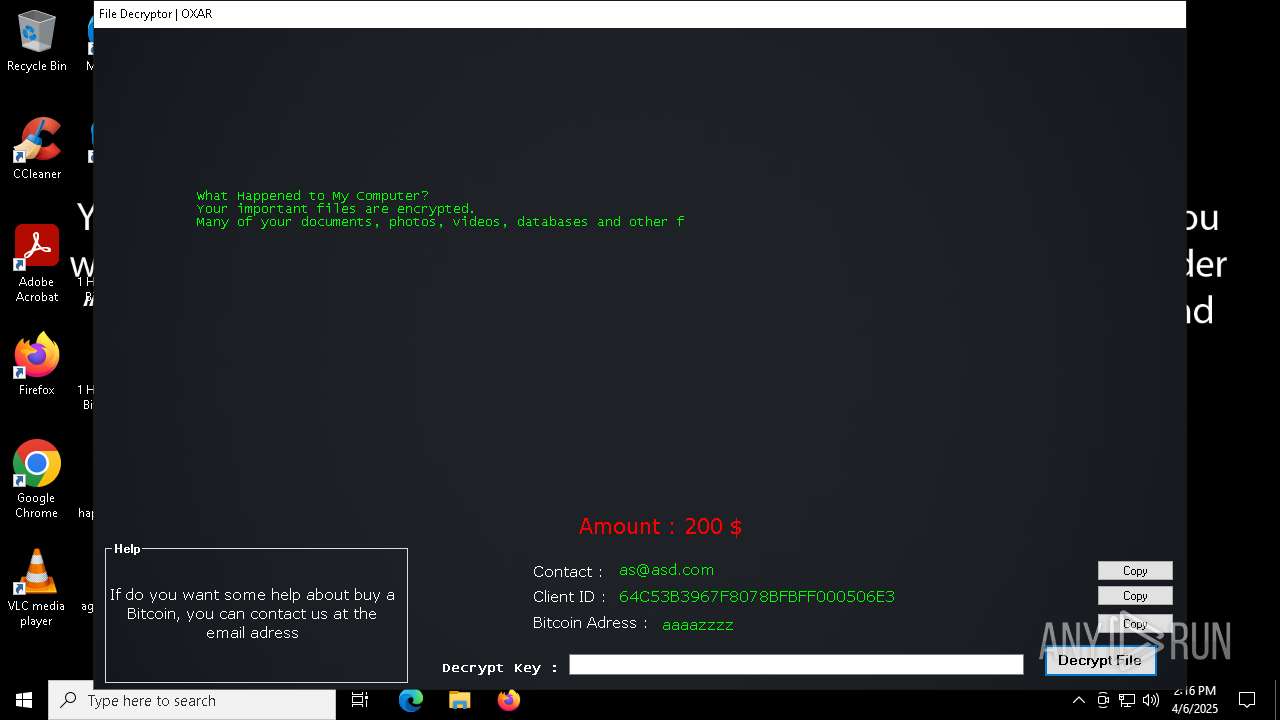Image resolution: width=1280 pixels, height=720 pixels.
Task: Show hidden system tray icons
Action: coord(1078,701)
